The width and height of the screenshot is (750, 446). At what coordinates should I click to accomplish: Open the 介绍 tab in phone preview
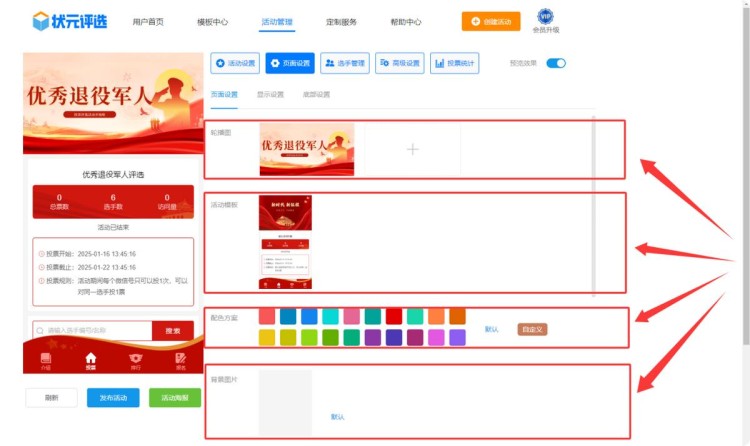pos(45,360)
